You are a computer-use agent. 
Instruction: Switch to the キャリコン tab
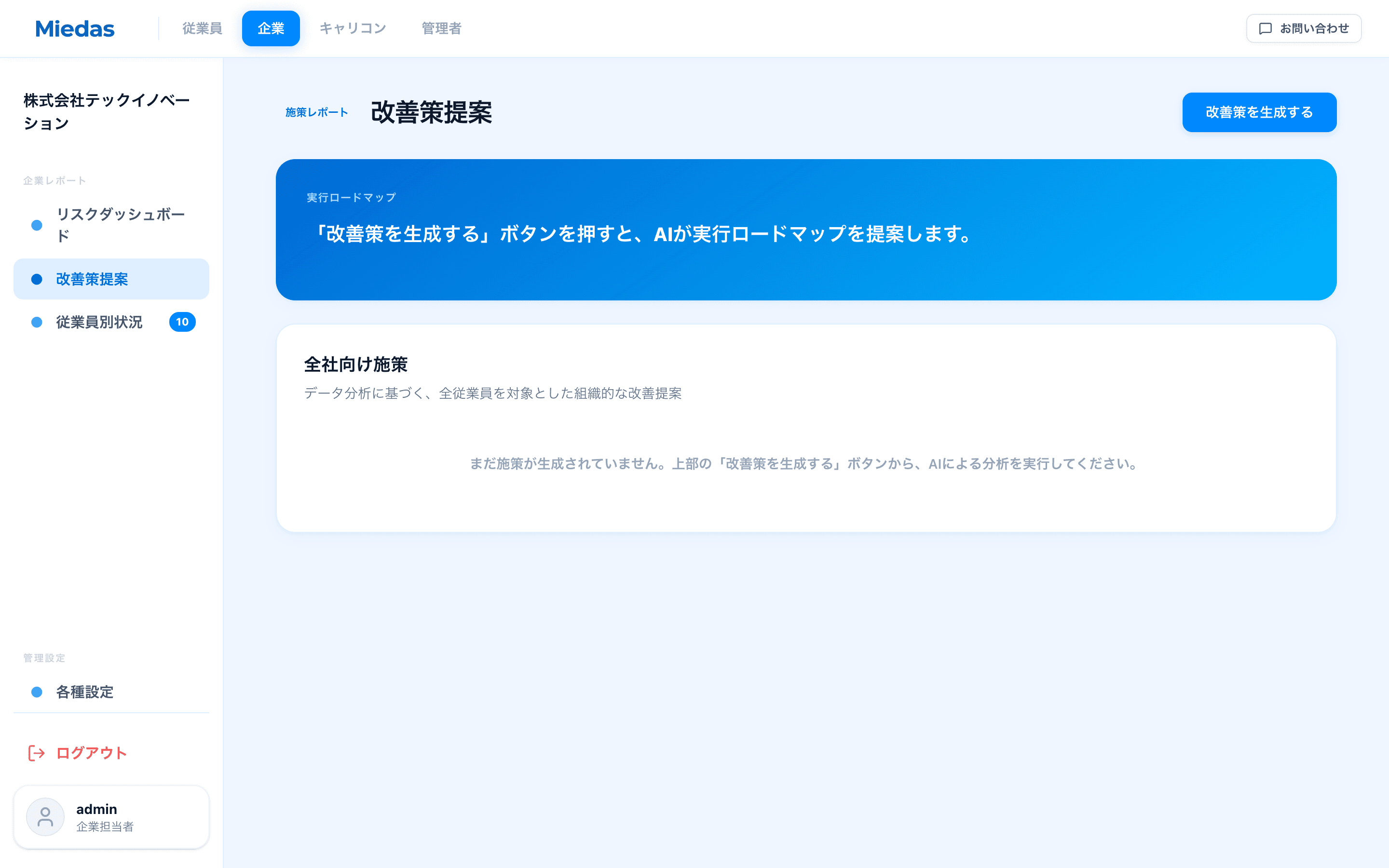[x=353, y=28]
